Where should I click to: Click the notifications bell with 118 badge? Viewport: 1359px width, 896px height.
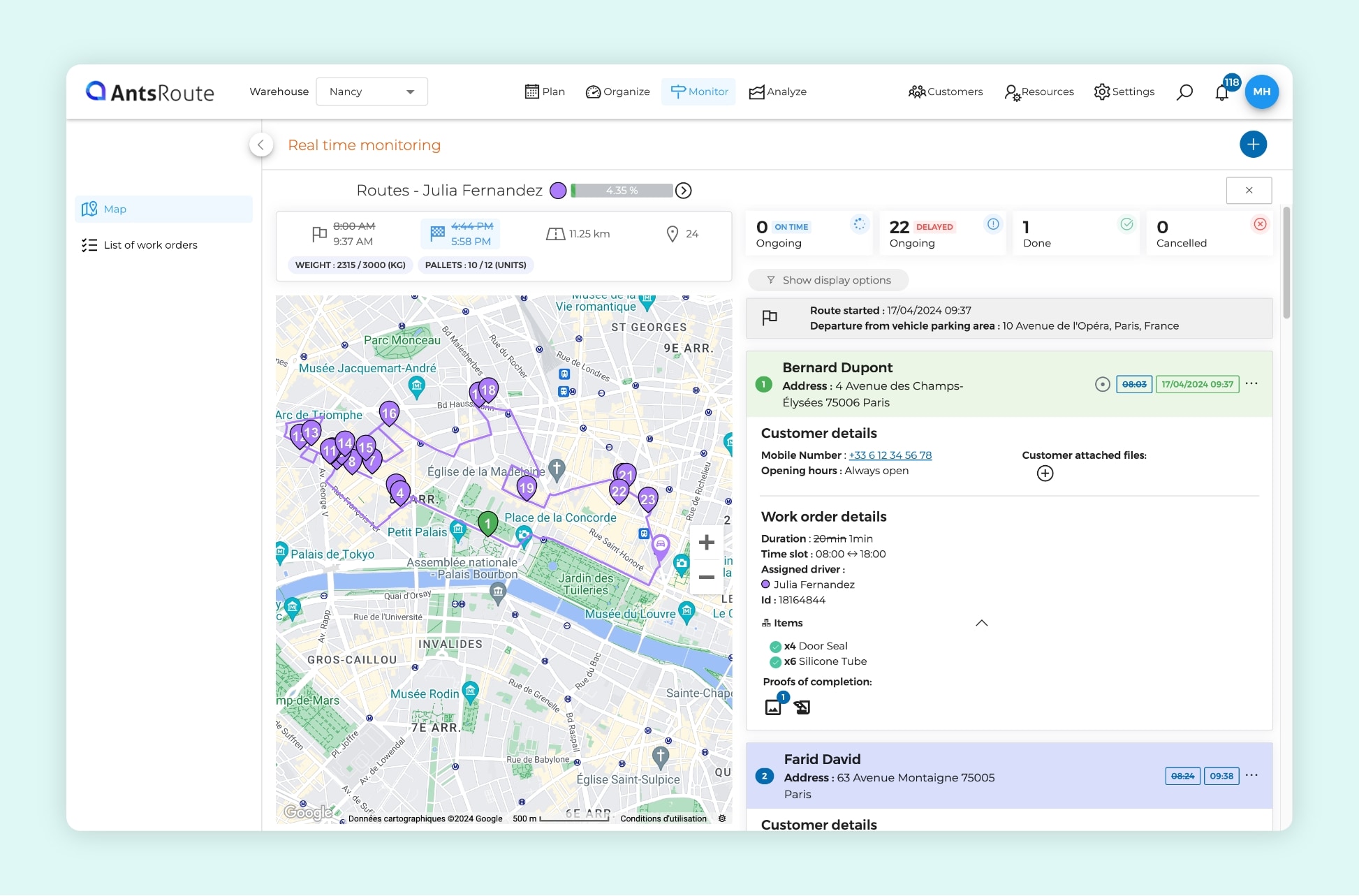1223,91
